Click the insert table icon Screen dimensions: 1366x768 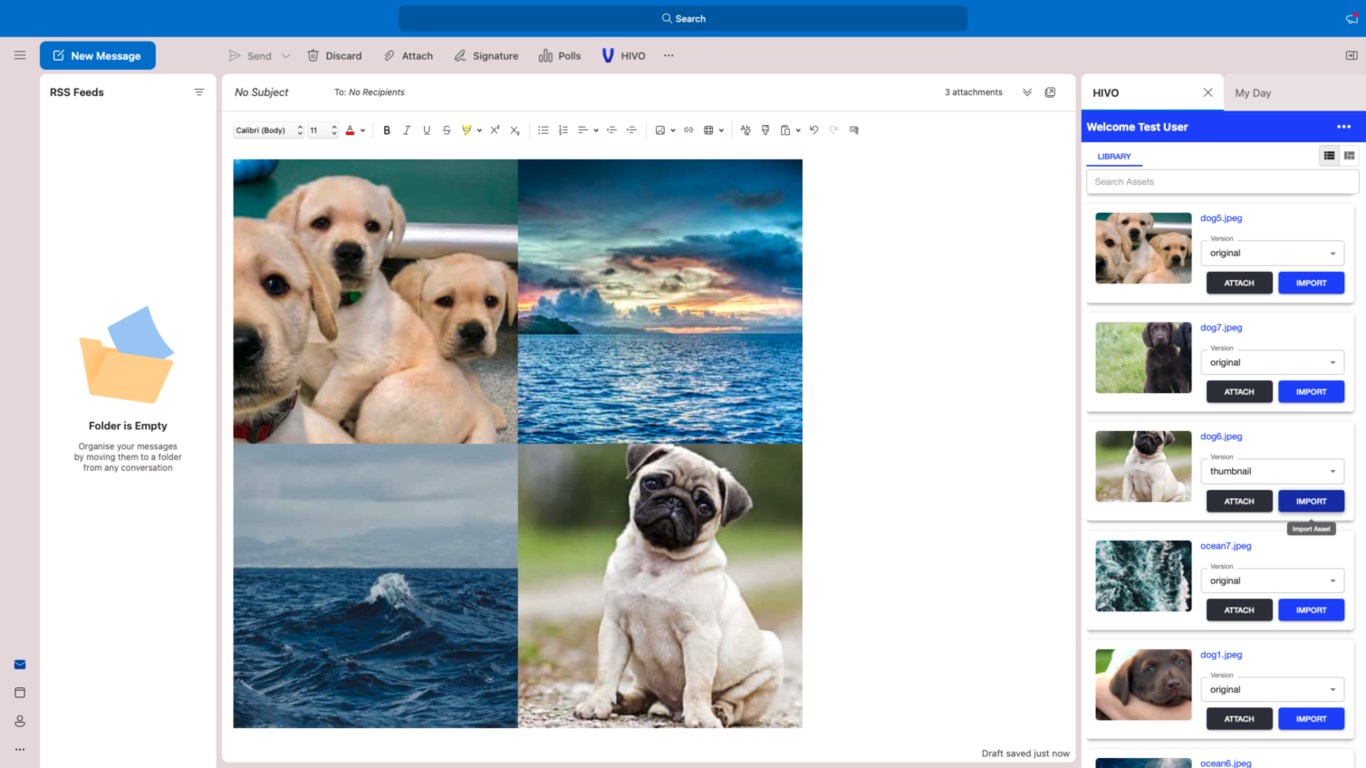click(x=708, y=130)
